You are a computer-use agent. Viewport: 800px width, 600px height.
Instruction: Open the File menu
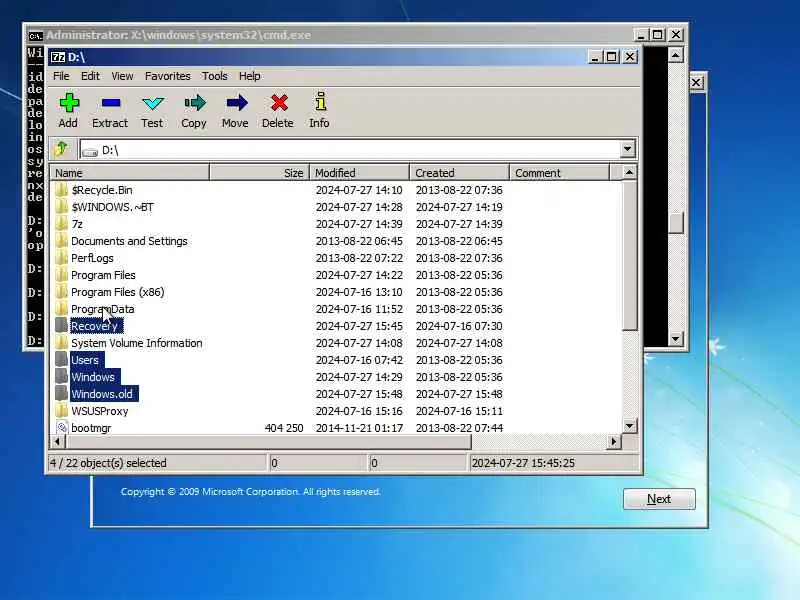pos(61,76)
